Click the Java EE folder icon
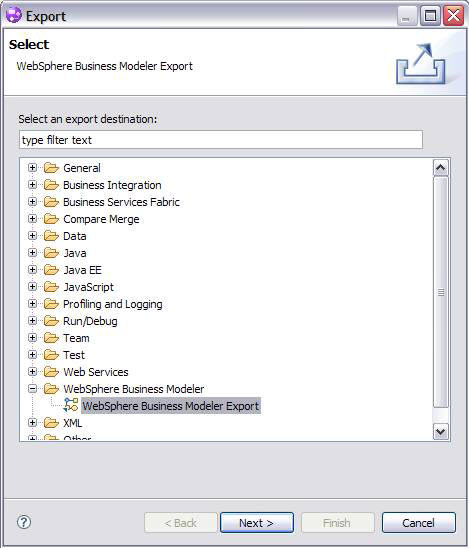The image size is (469, 548). pyautogui.click(x=51, y=270)
